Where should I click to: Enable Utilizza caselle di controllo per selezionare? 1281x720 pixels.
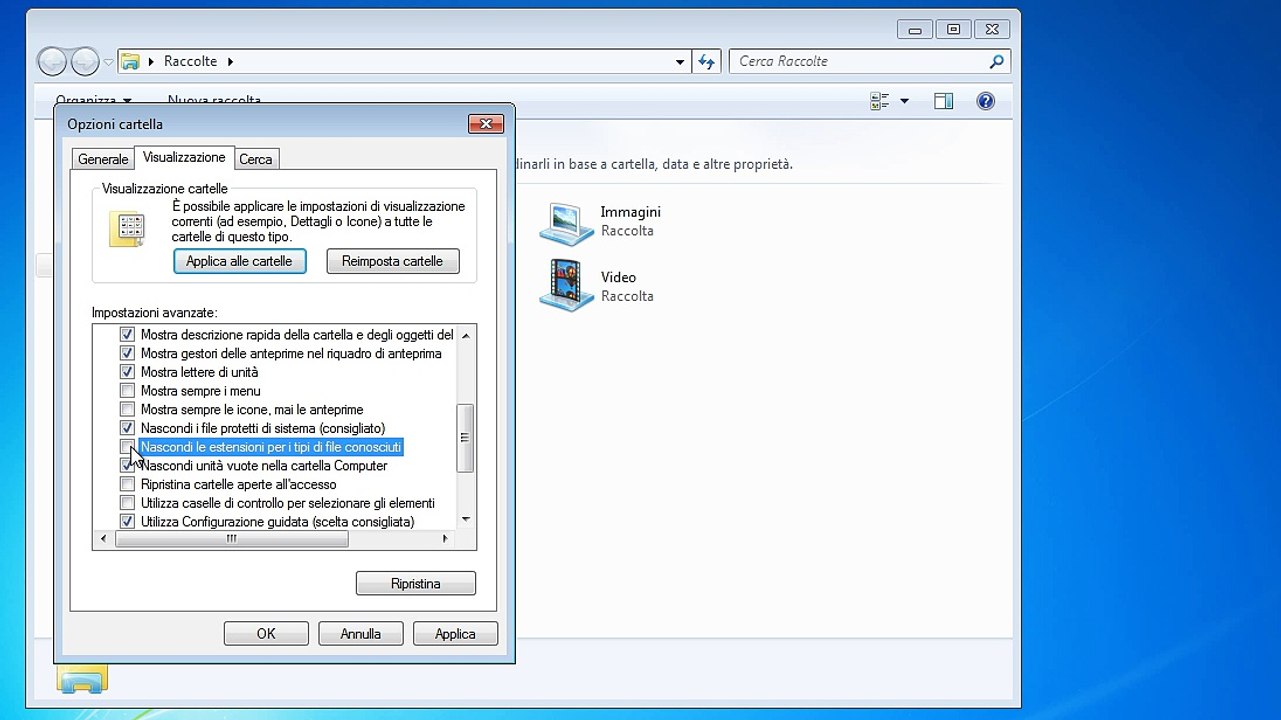[127, 503]
